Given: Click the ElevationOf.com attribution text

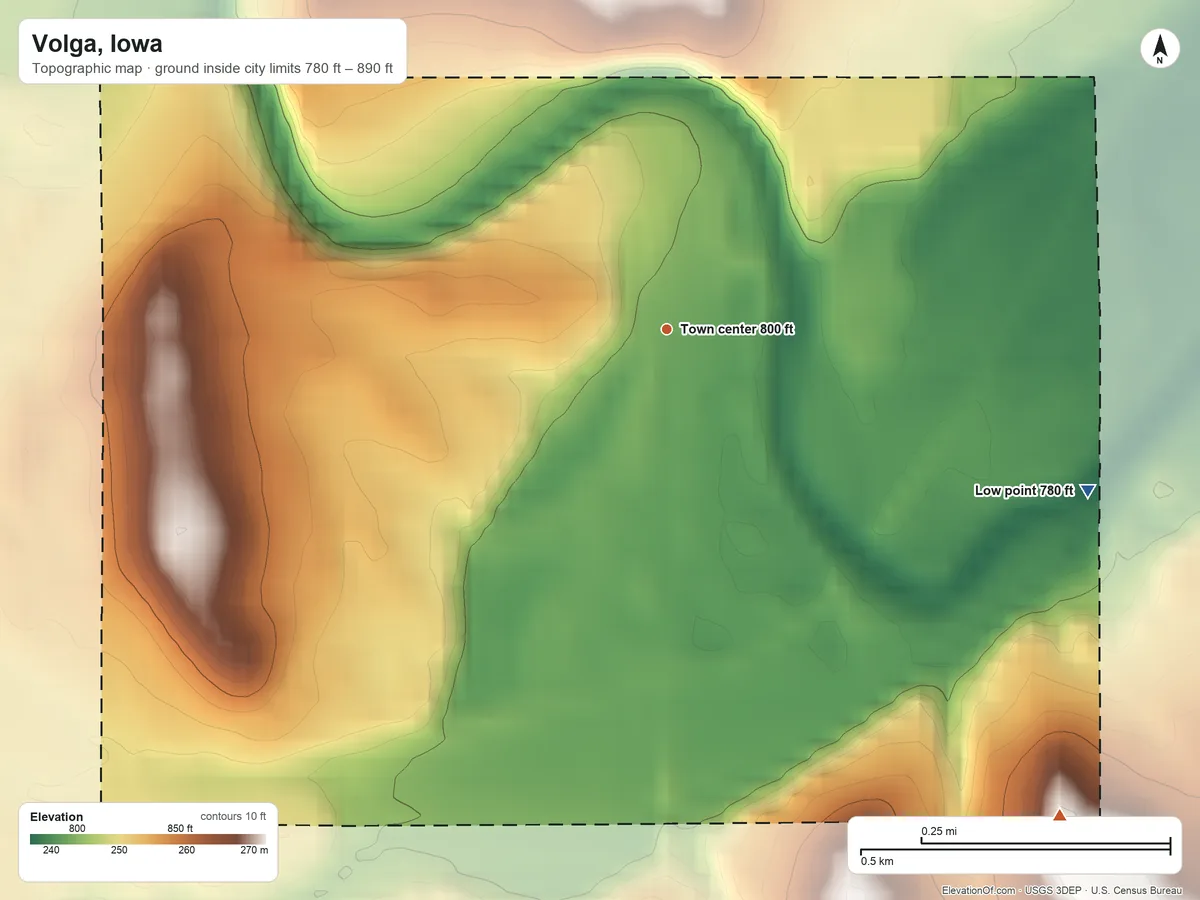Looking at the screenshot, I should pos(979,890).
